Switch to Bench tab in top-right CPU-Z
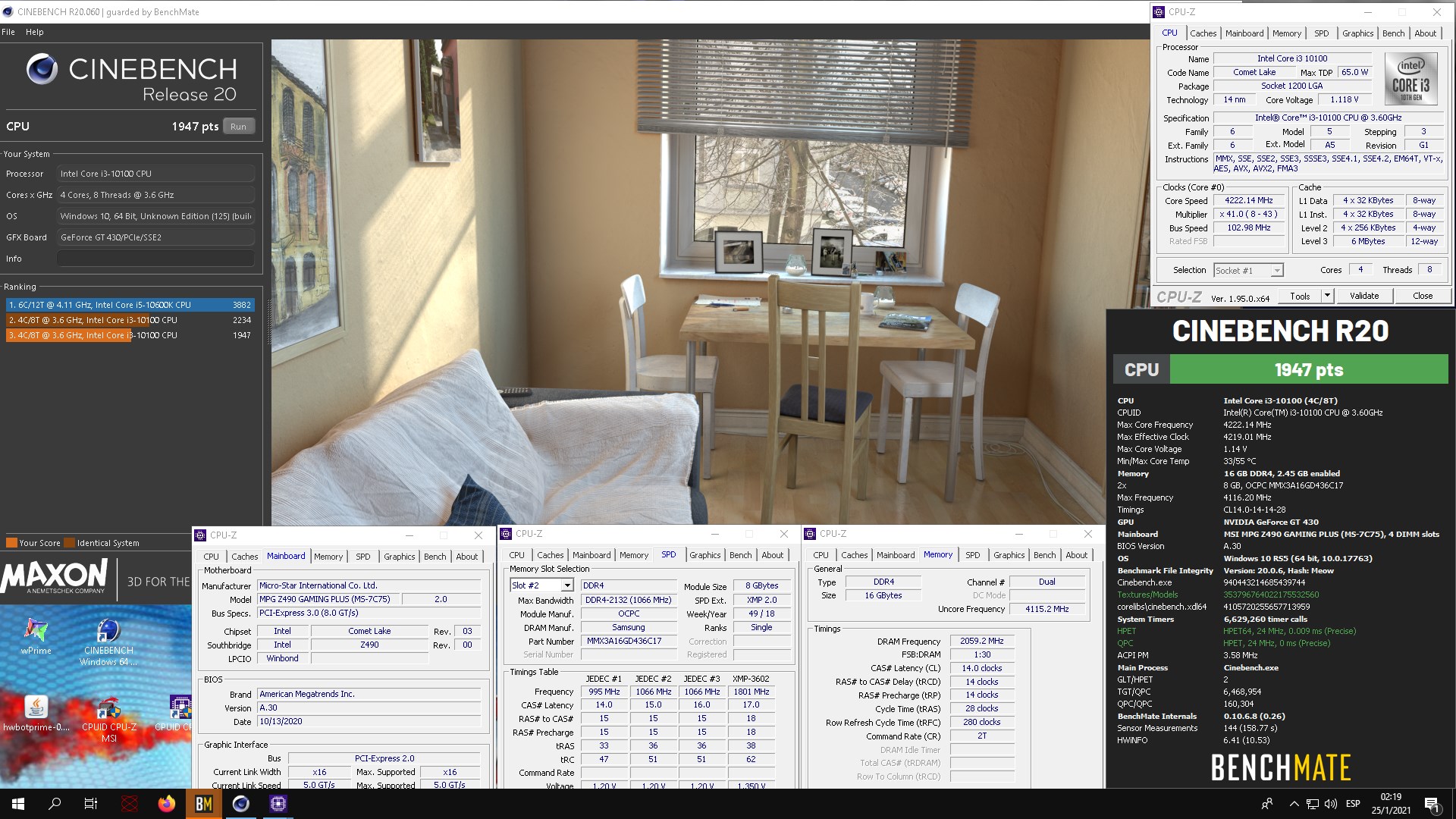This screenshot has height=819, width=1456. (1393, 33)
